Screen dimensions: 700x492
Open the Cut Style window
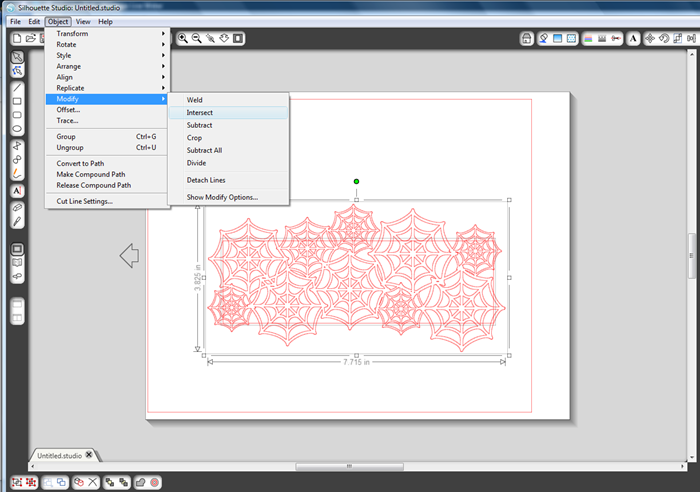click(x=616, y=39)
